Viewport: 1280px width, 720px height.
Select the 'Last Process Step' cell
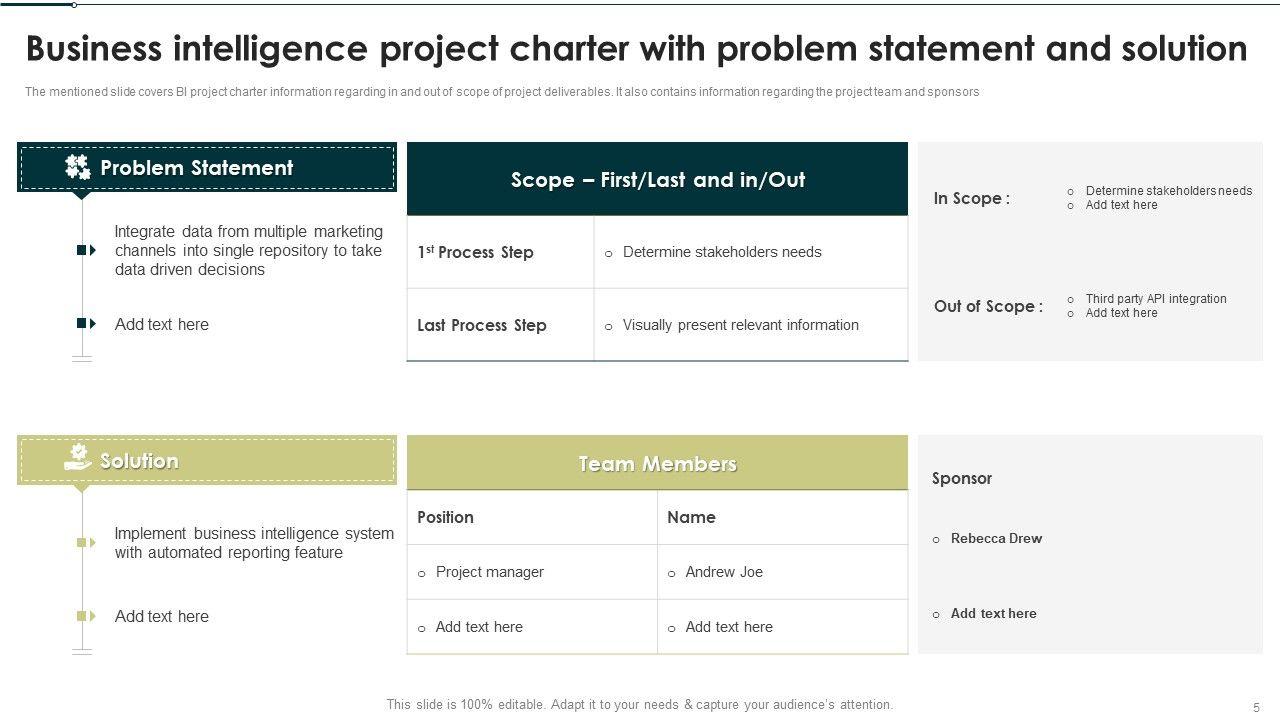[482, 325]
